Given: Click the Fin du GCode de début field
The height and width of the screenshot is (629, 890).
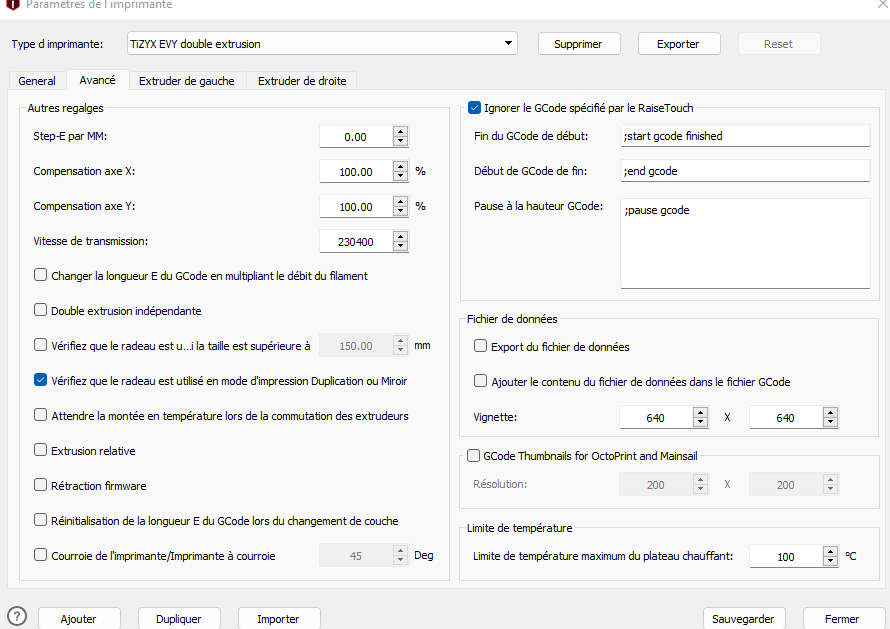Looking at the screenshot, I should 745,136.
